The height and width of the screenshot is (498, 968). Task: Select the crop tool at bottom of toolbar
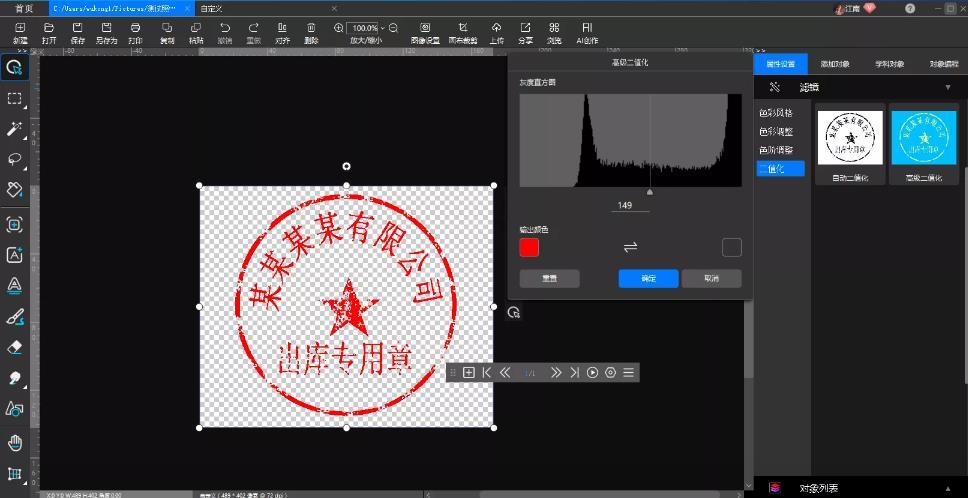click(x=14, y=474)
